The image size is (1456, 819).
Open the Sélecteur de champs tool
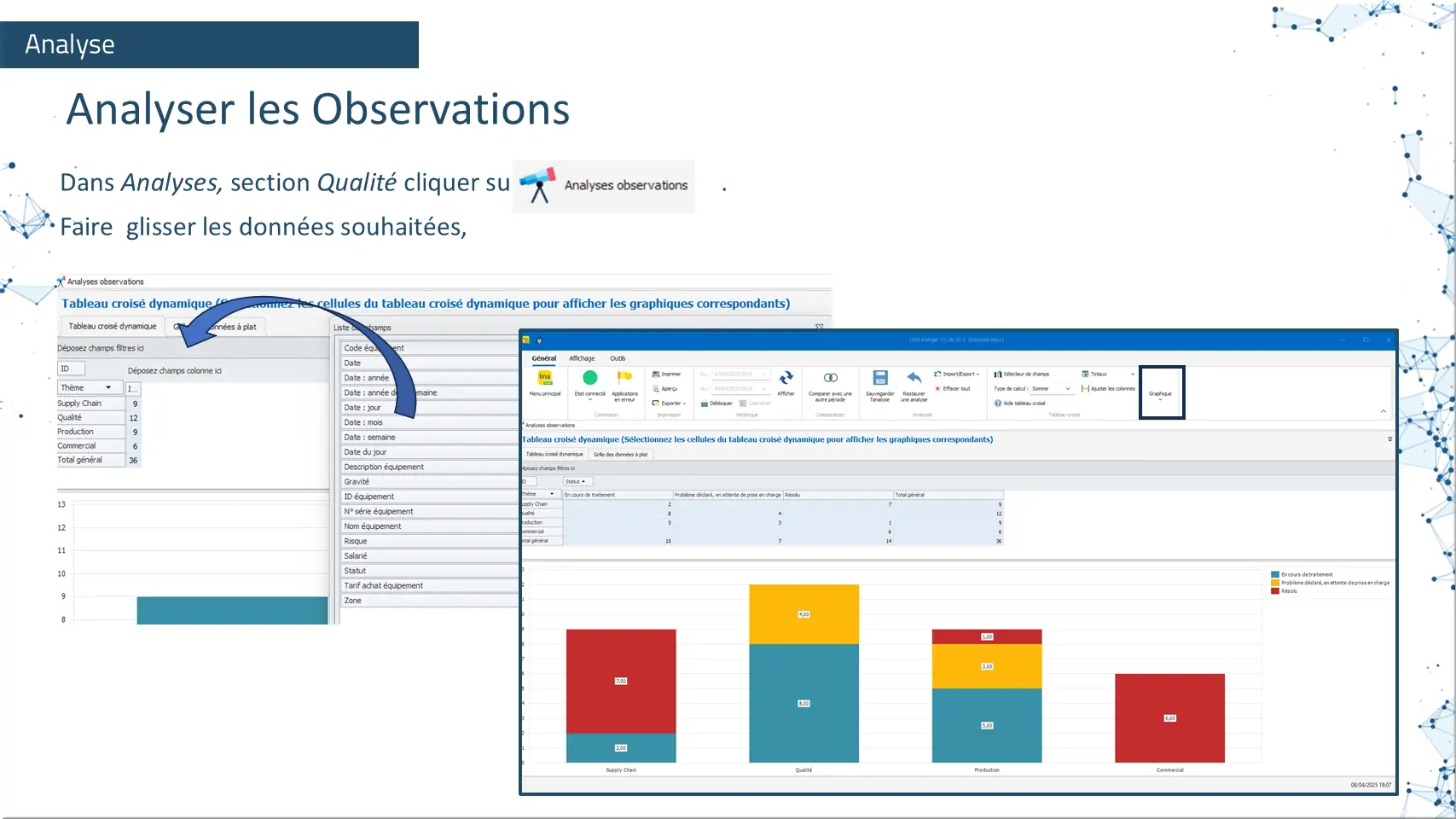1022,375
